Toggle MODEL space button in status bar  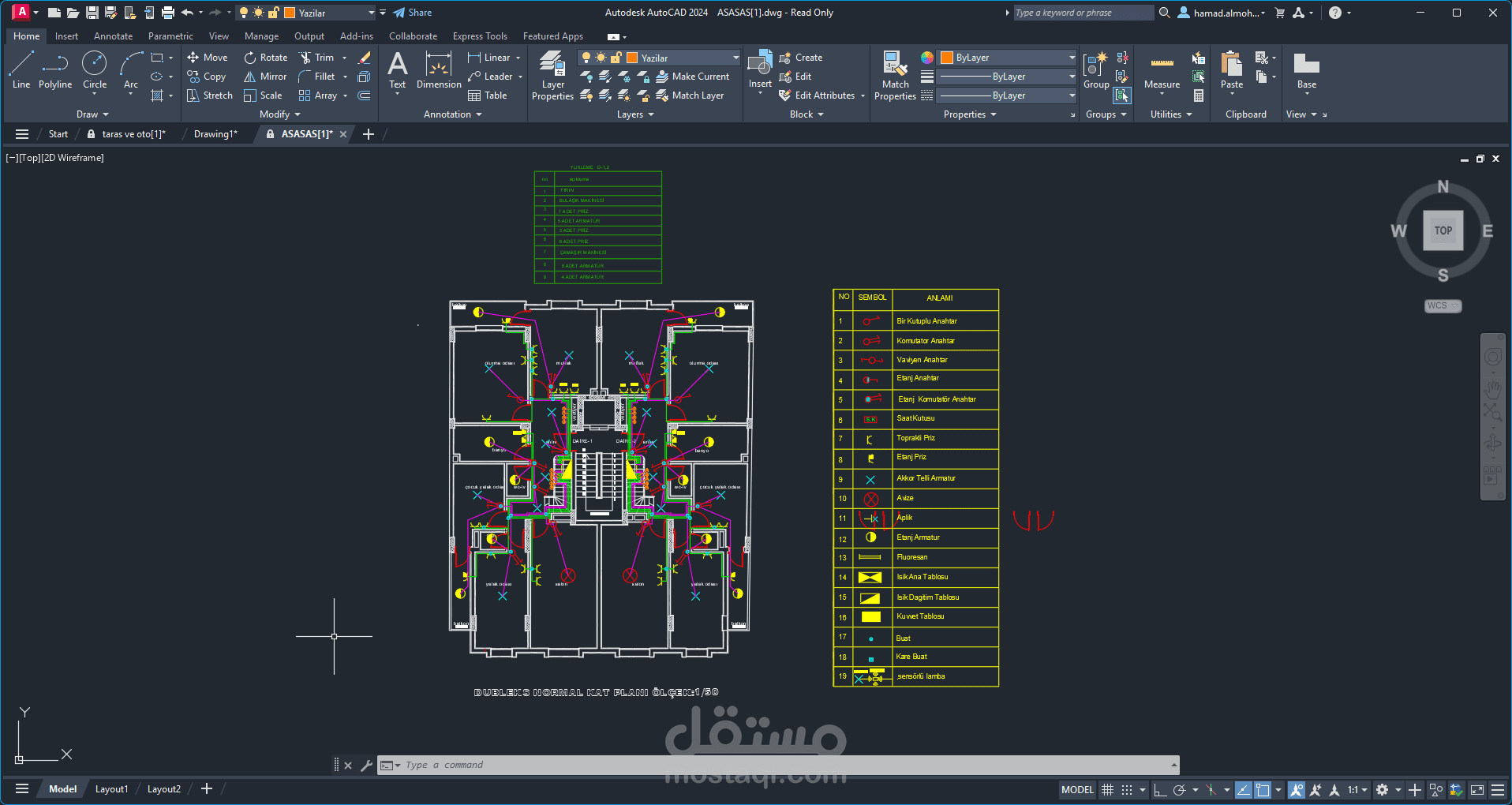coord(1077,789)
